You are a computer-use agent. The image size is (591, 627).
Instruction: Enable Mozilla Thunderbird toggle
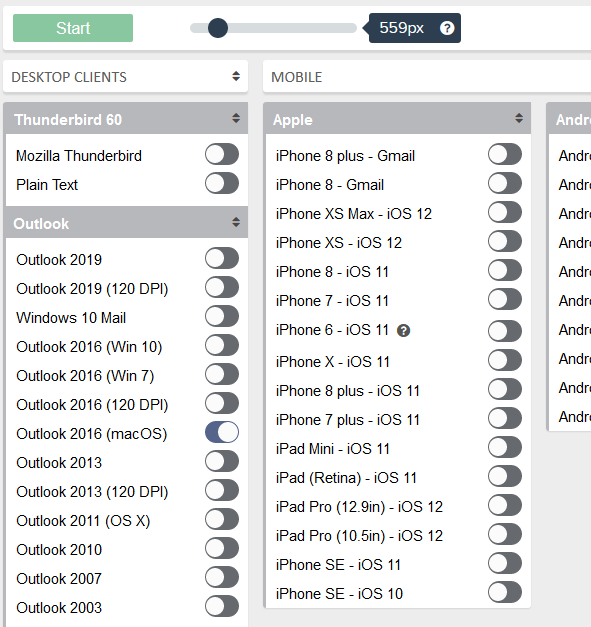click(222, 154)
